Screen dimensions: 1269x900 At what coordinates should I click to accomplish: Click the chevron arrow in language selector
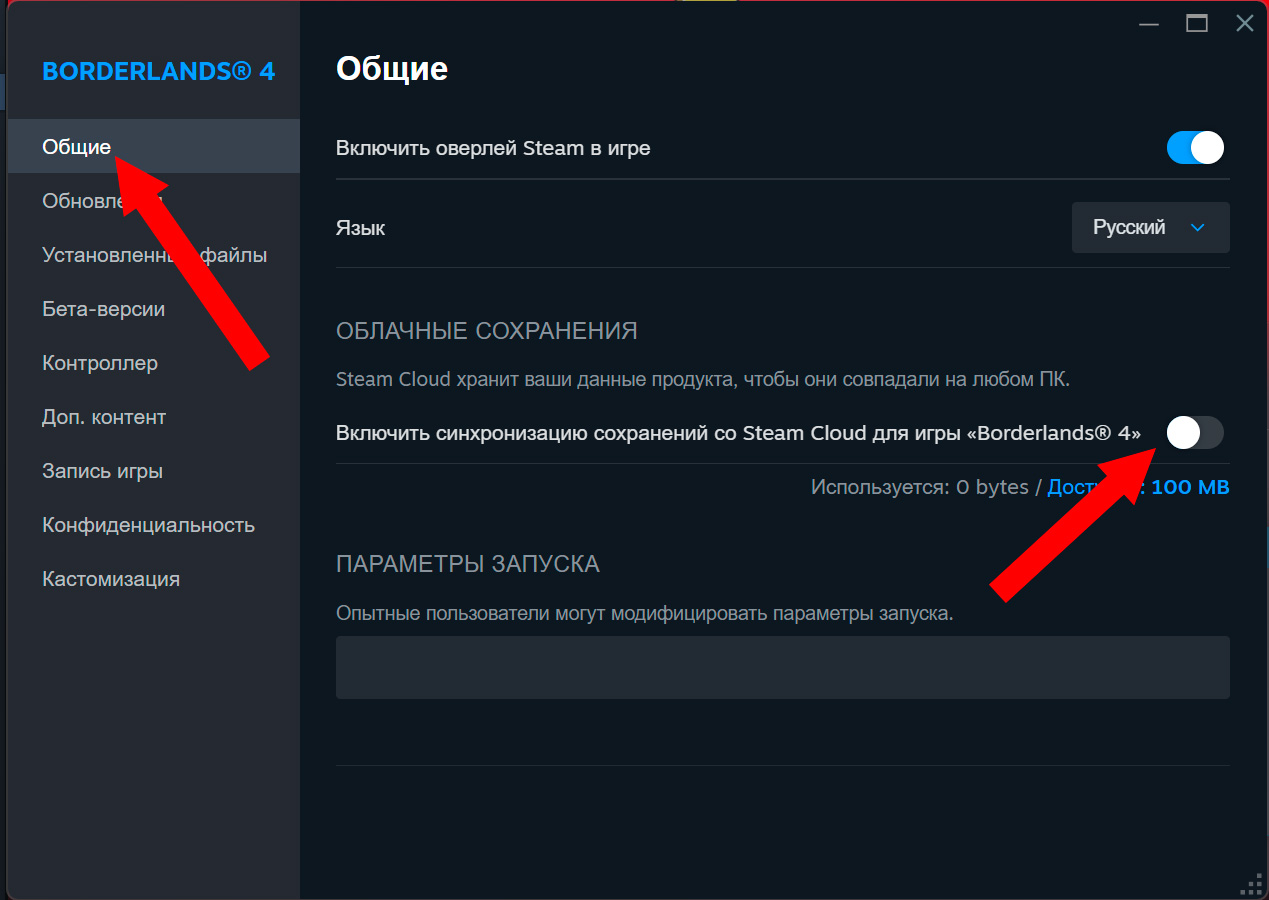click(x=1198, y=228)
